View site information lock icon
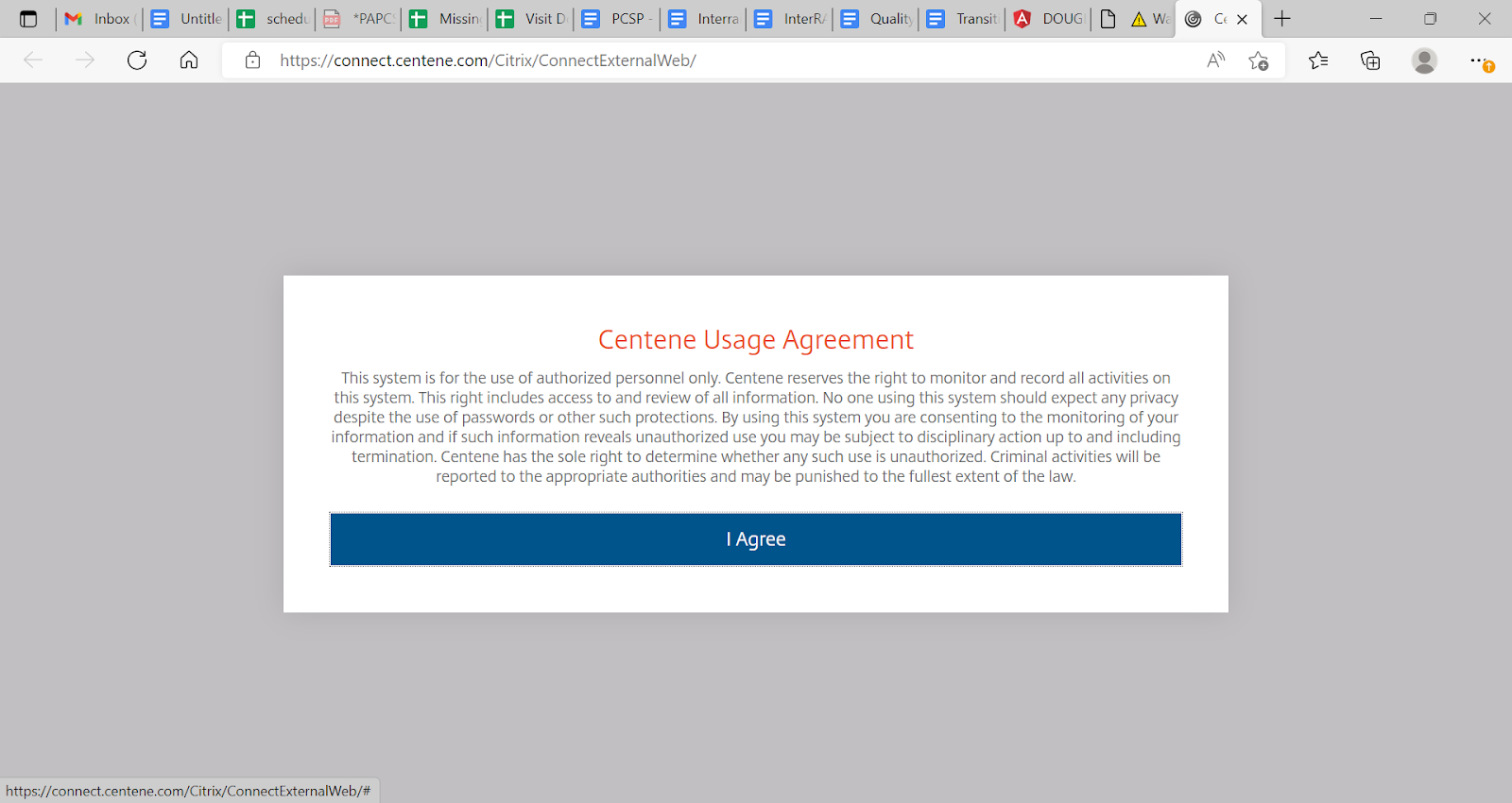1512x803 pixels. pos(252,60)
